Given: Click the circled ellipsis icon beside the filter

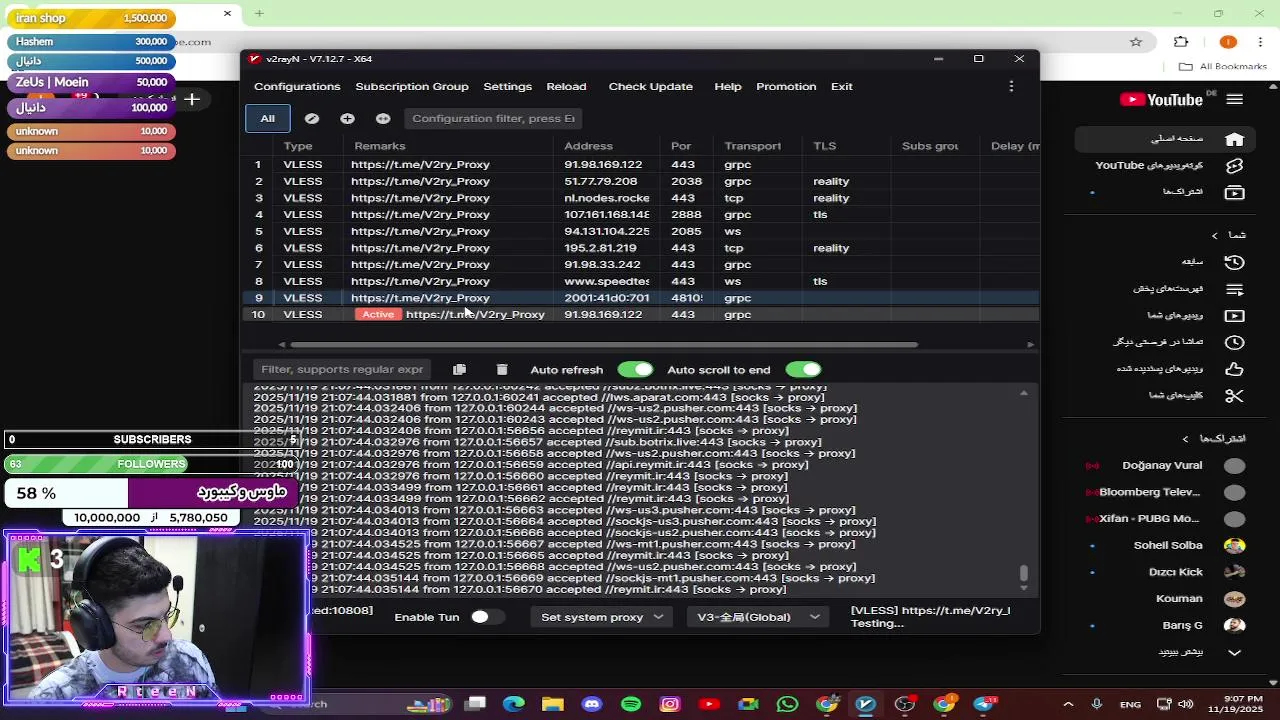Looking at the screenshot, I should pos(383,118).
